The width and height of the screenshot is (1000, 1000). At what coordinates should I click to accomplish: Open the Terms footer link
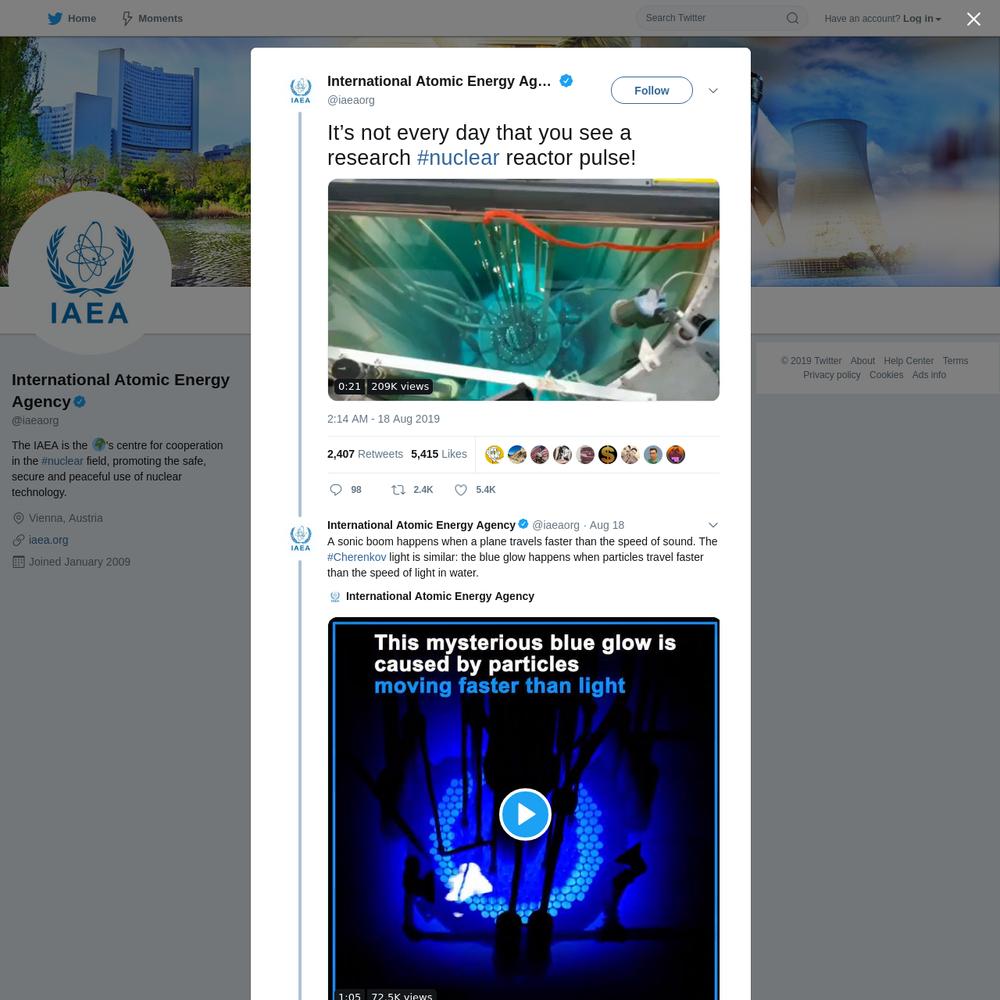[955, 361]
